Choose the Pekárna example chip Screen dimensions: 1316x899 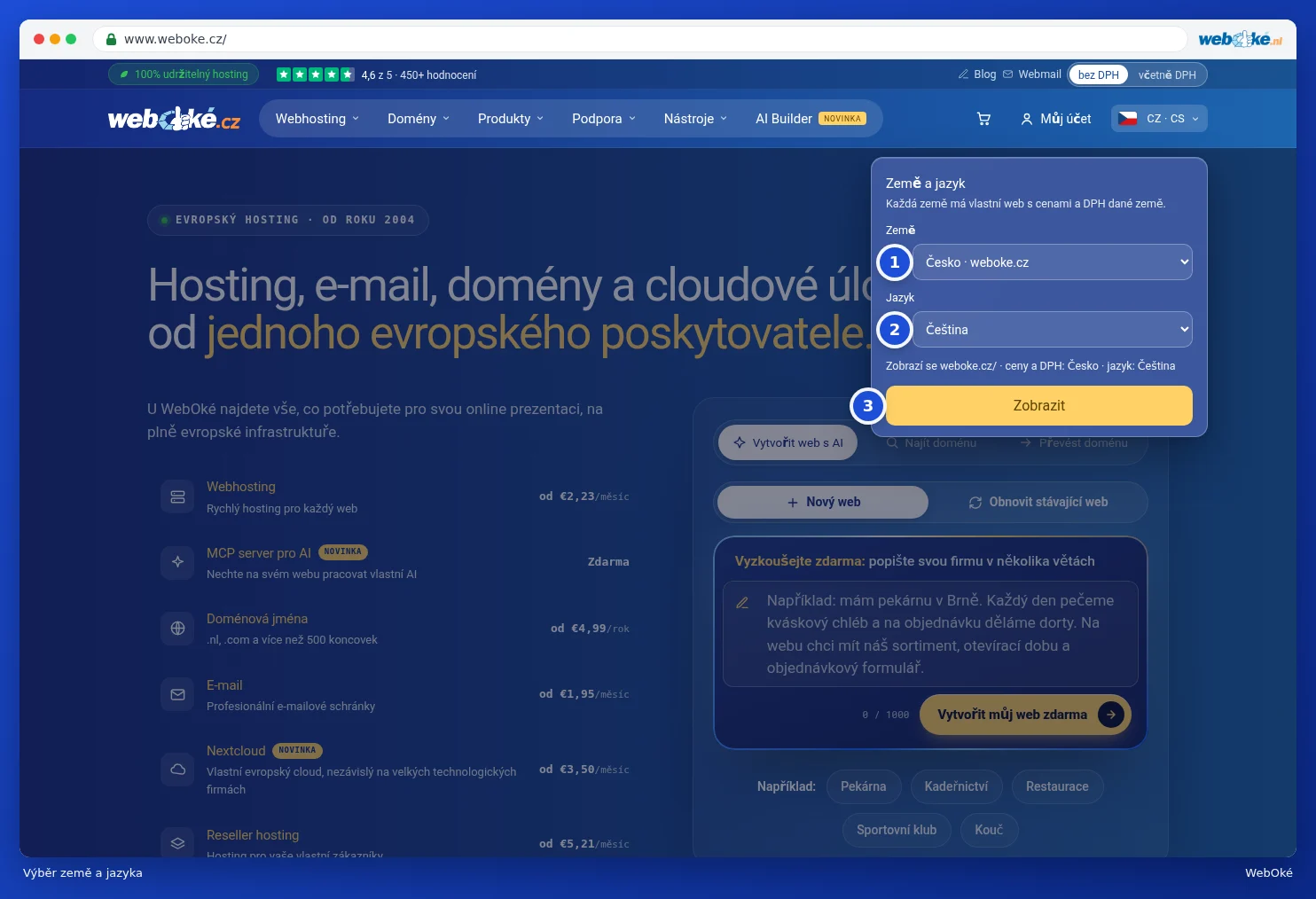click(x=863, y=786)
